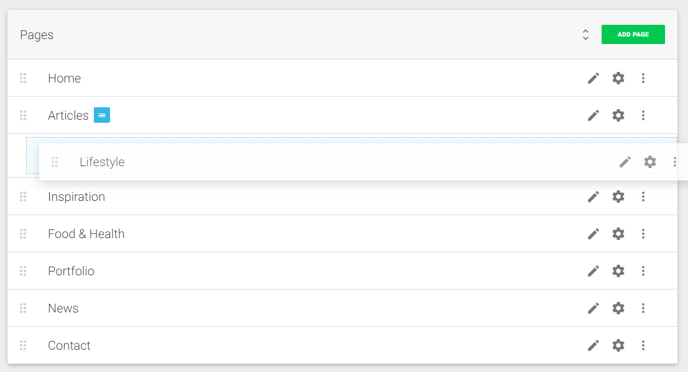The height and width of the screenshot is (372, 688).
Task: Open settings gear for Inspiration page
Action: [618, 197]
